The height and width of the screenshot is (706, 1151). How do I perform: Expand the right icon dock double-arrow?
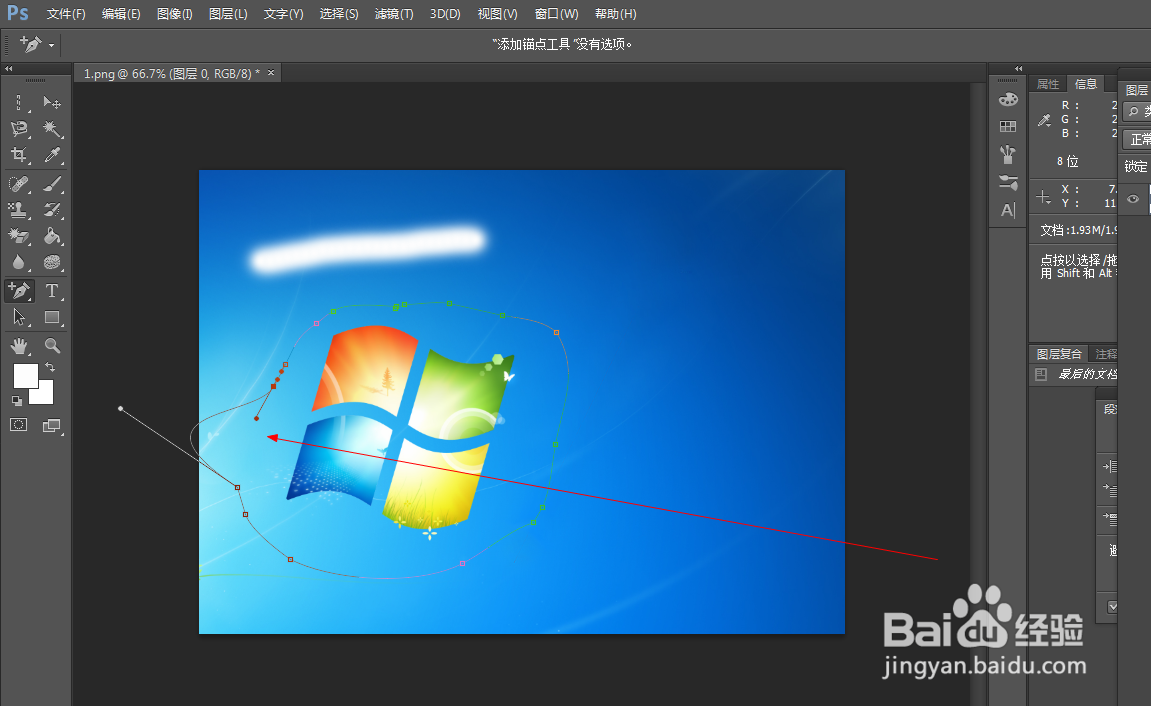[1018, 68]
